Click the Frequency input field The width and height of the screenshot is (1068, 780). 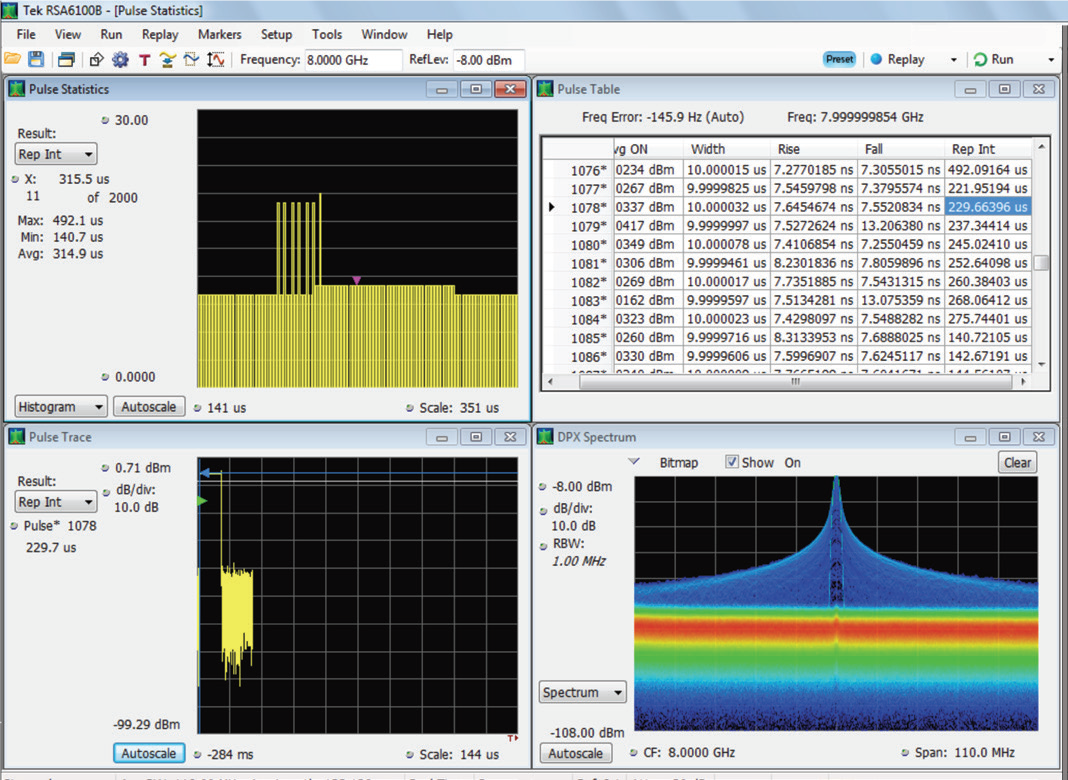pyautogui.click(x=353, y=60)
